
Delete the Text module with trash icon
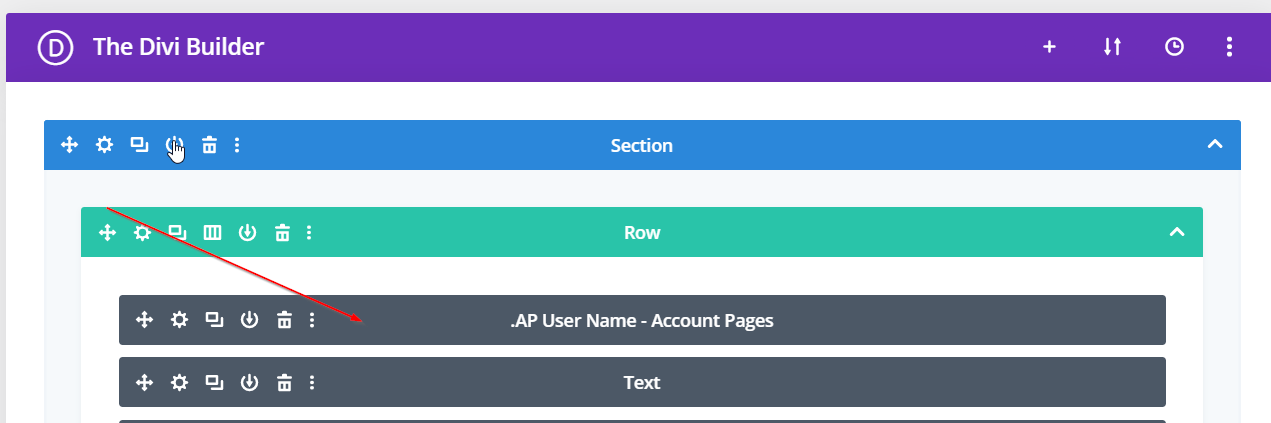point(285,382)
